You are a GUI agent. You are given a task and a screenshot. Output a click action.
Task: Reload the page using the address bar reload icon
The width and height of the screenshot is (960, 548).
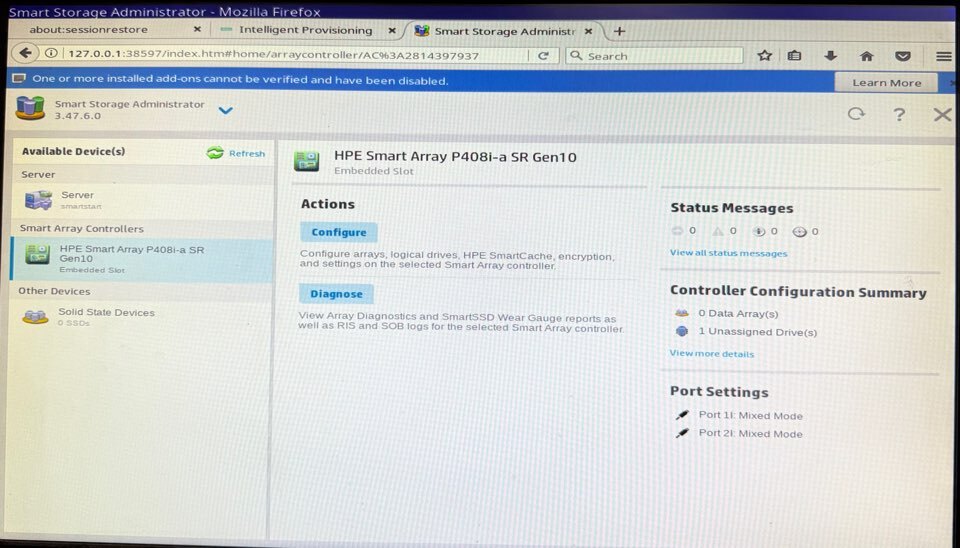[543, 56]
